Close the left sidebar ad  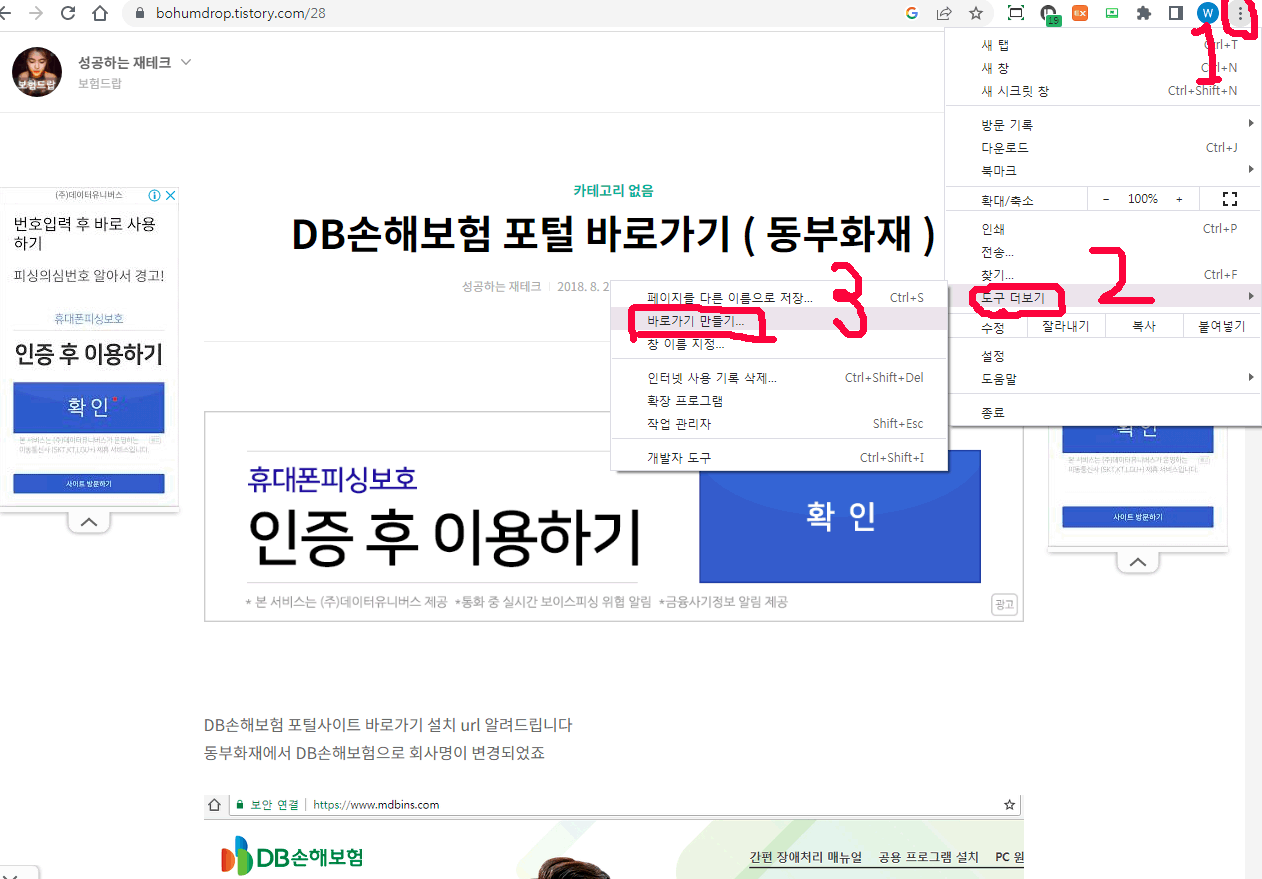click(171, 195)
